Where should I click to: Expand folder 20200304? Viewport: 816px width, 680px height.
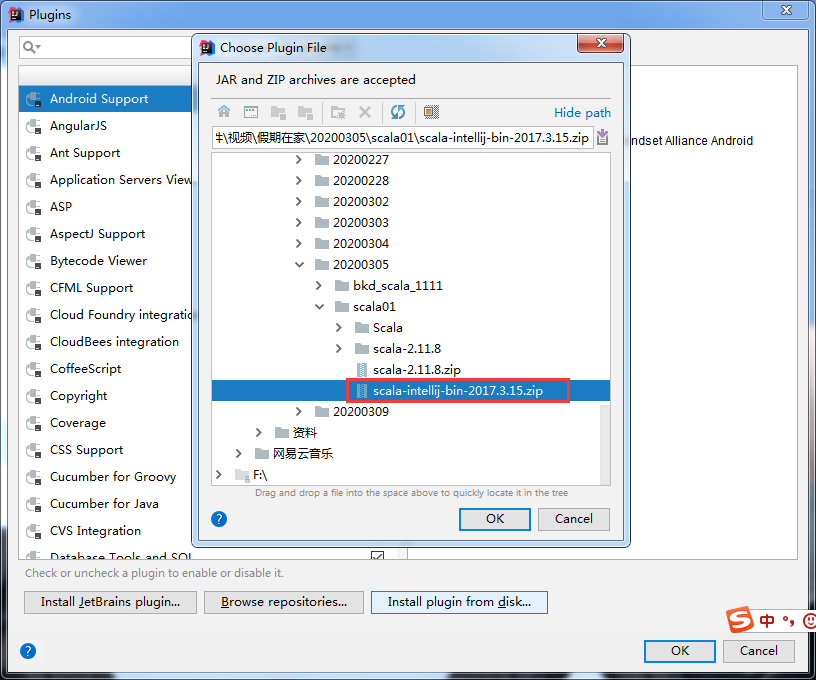click(299, 243)
